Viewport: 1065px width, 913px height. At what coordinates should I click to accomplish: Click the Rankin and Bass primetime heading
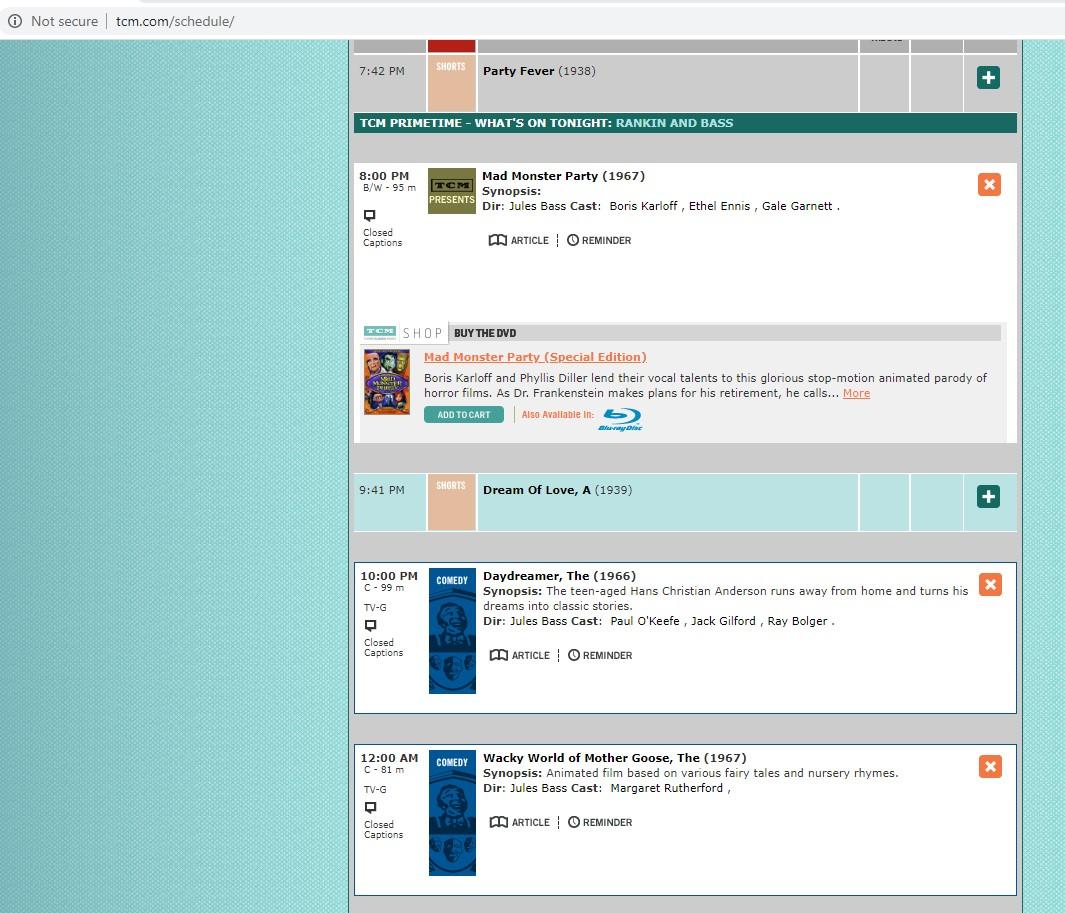(674, 123)
